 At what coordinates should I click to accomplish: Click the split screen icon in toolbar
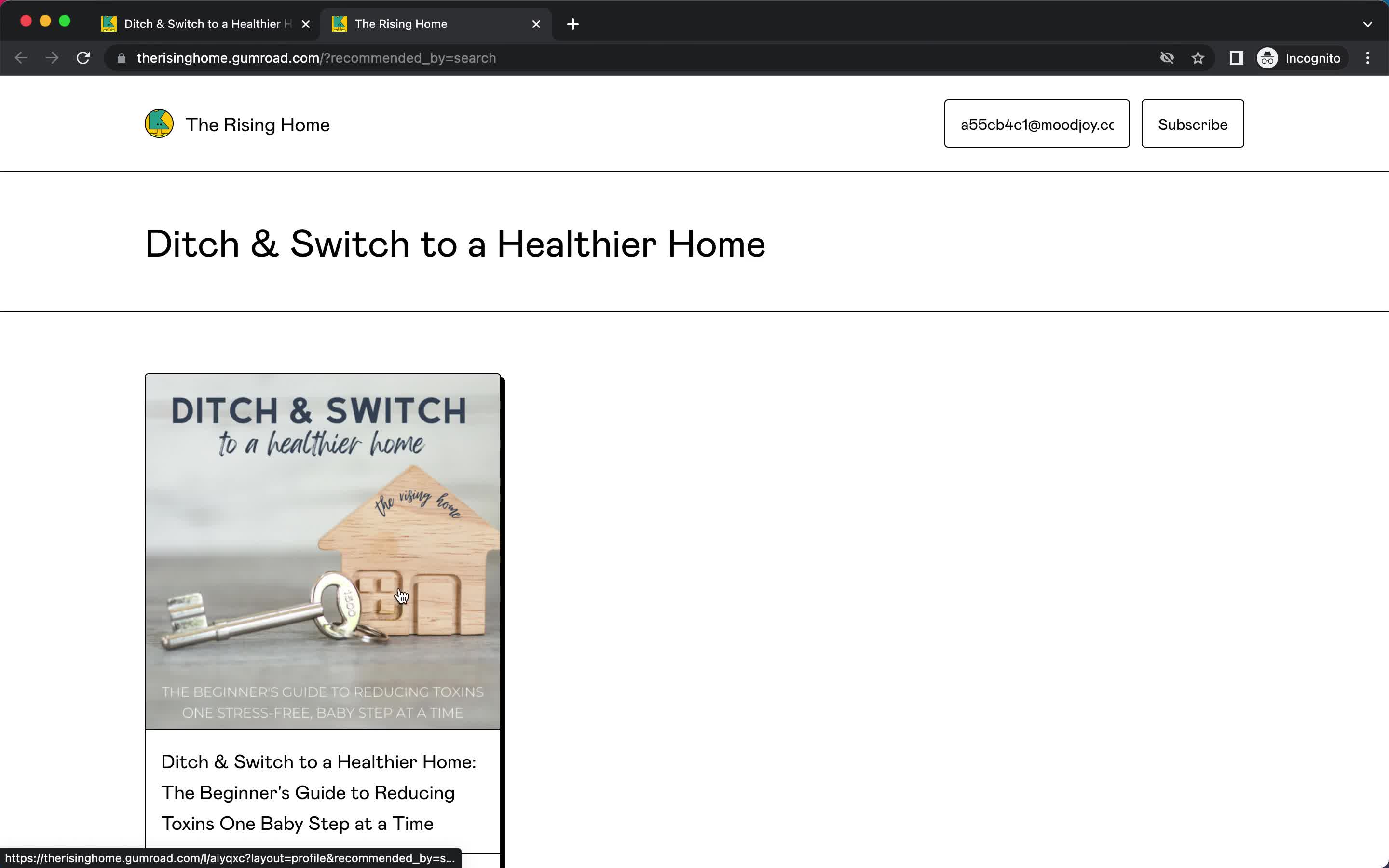click(x=1237, y=58)
